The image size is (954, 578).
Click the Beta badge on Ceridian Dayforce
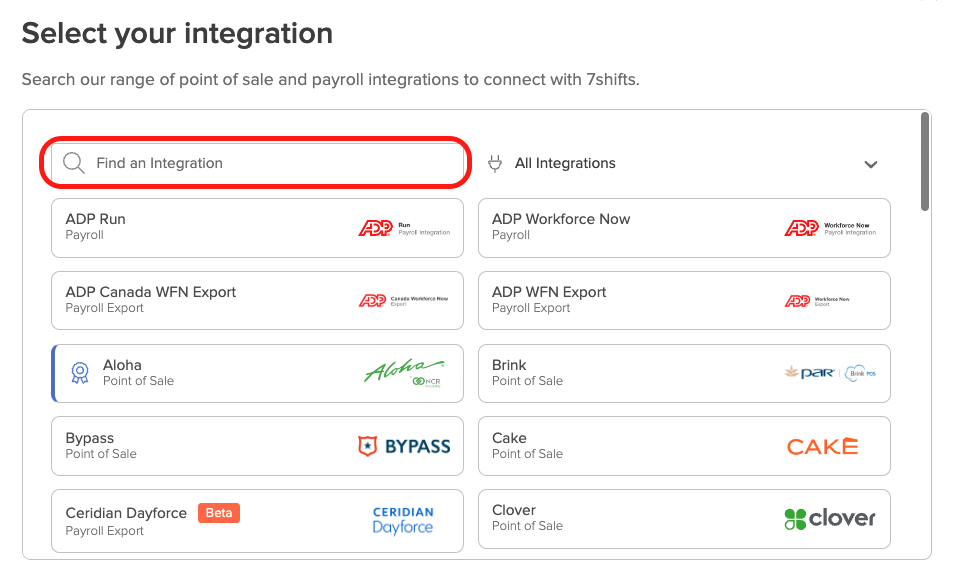[218, 513]
